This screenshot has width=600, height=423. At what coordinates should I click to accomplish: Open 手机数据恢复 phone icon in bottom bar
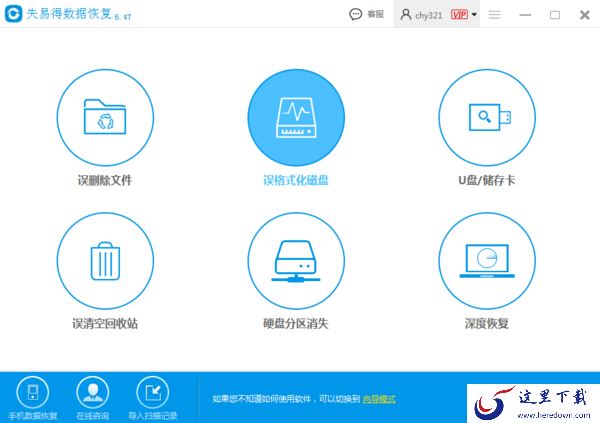pyautogui.click(x=33, y=392)
